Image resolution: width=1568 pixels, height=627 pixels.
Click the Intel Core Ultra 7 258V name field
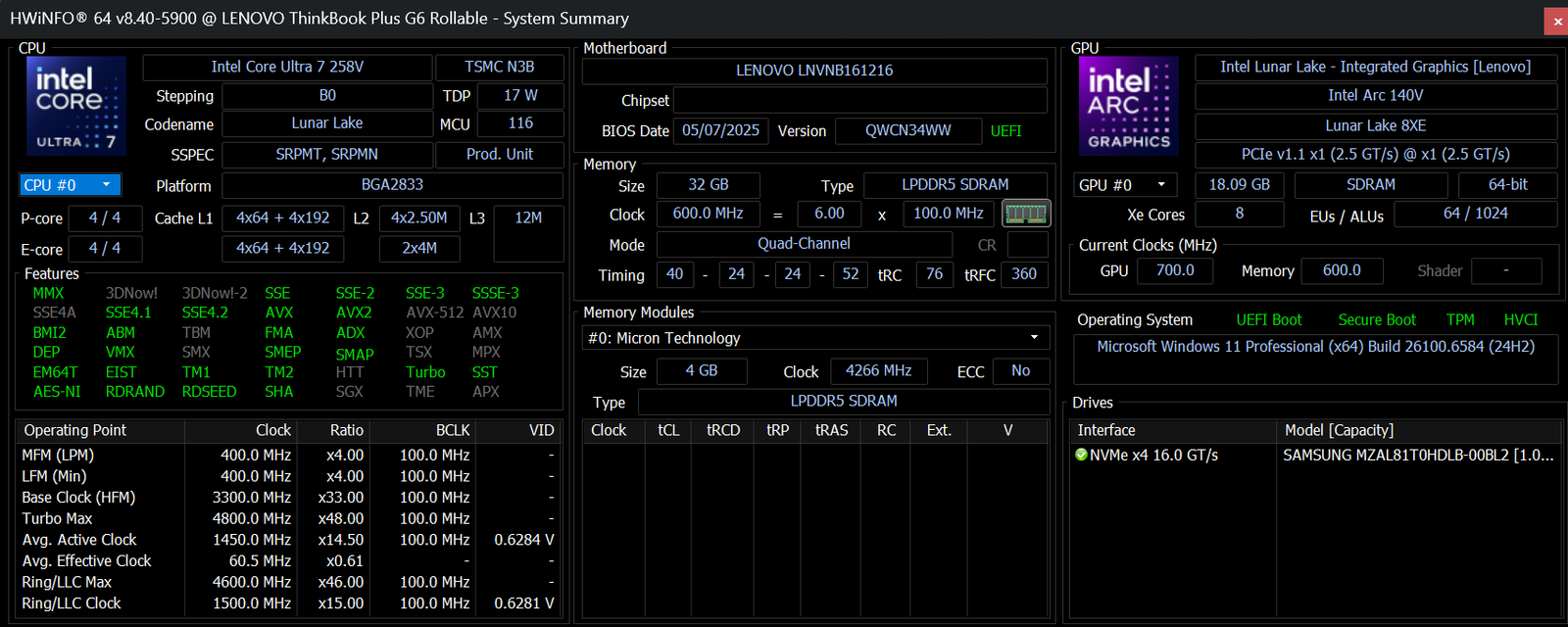coord(287,67)
